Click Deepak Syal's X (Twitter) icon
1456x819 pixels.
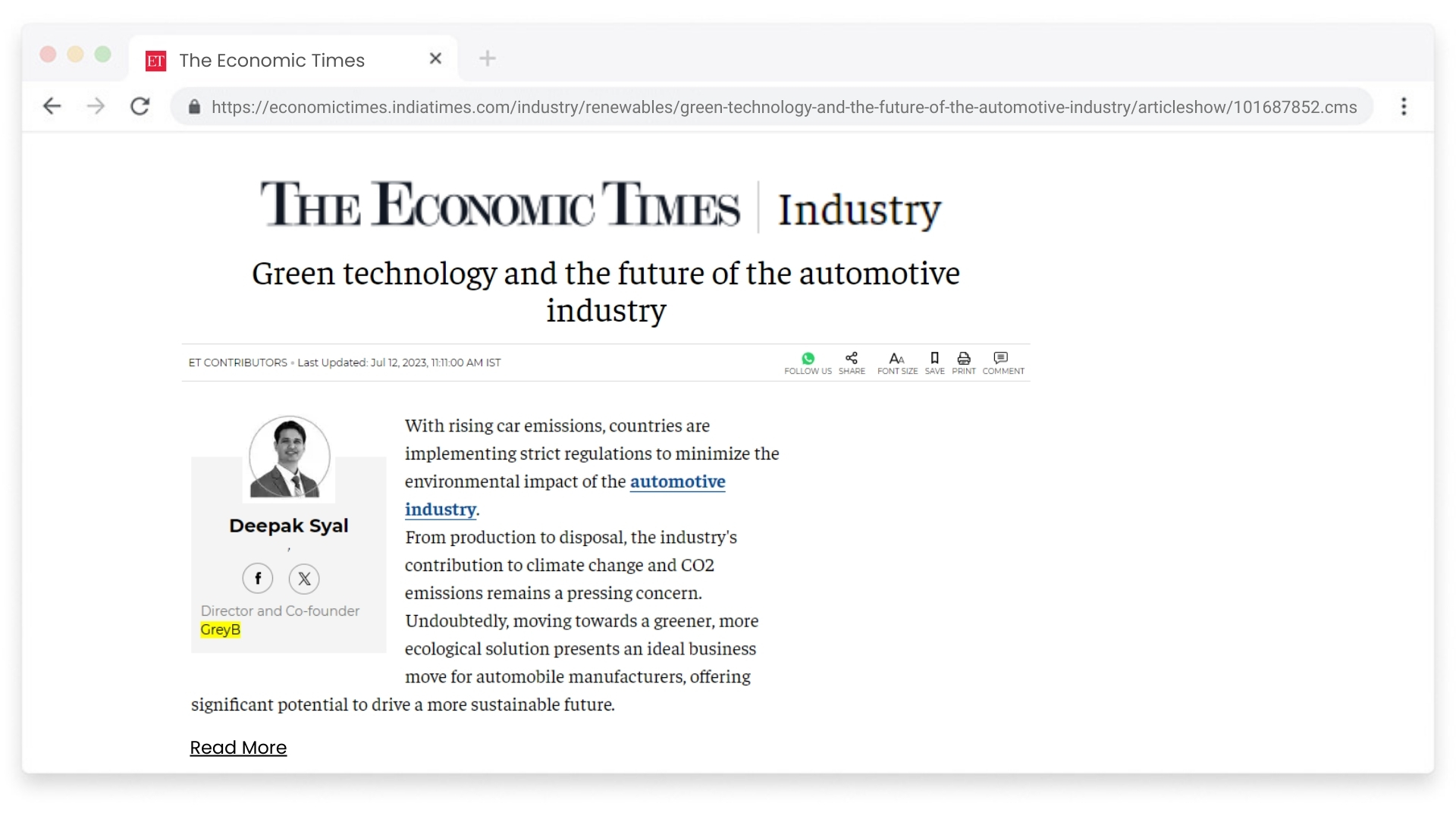click(305, 578)
